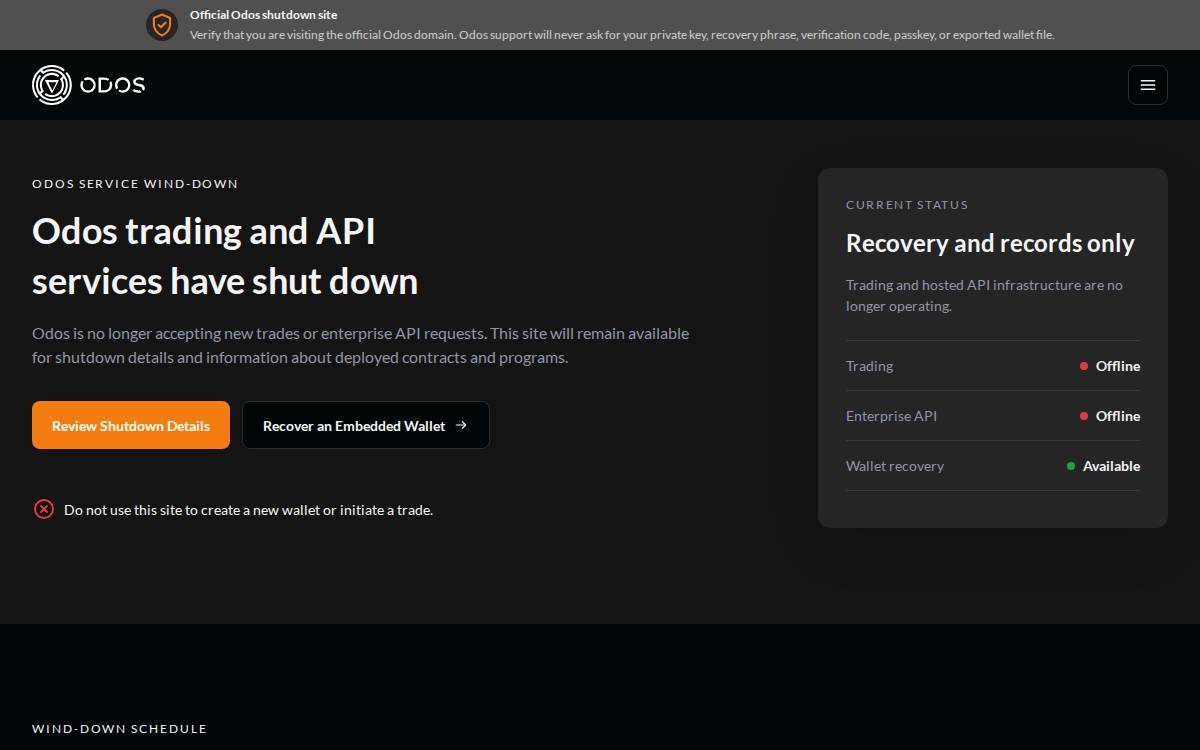Click the red X warning icon
Viewport: 1200px width, 750px height.
point(44,509)
